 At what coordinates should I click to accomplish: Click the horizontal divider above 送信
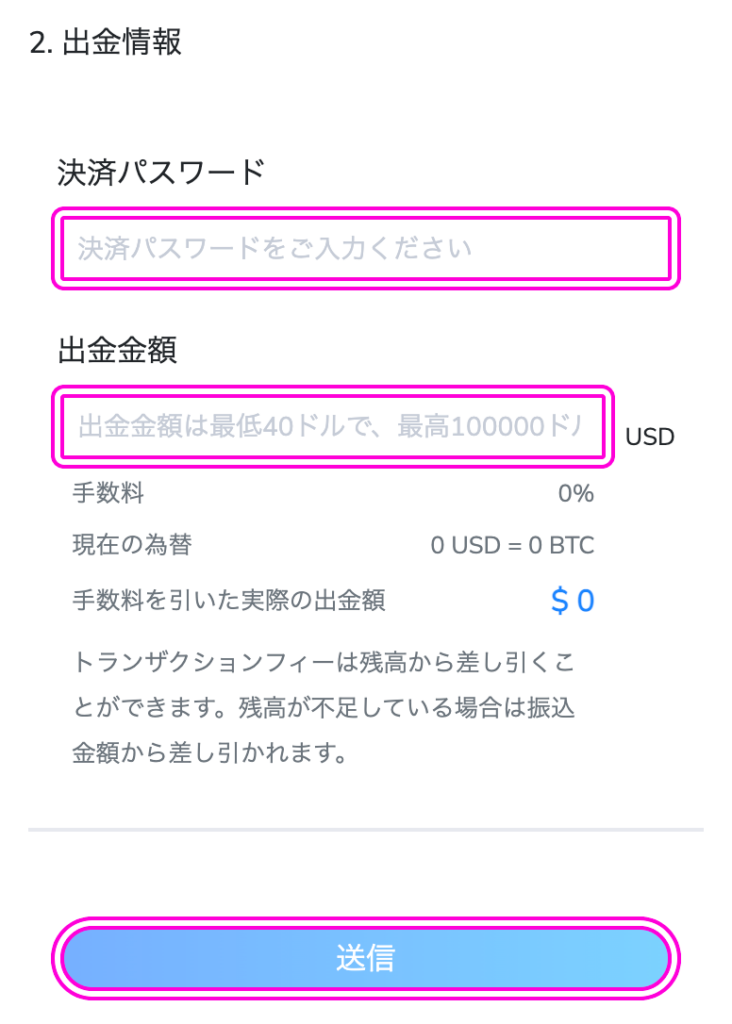(x=366, y=829)
